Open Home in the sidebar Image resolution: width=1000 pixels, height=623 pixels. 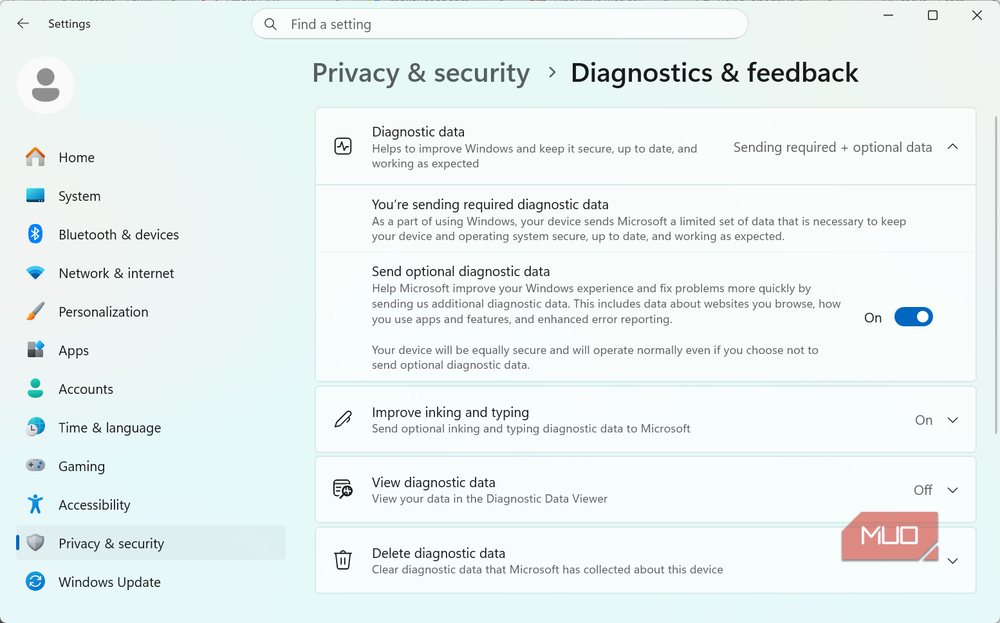click(x=151, y=157)
